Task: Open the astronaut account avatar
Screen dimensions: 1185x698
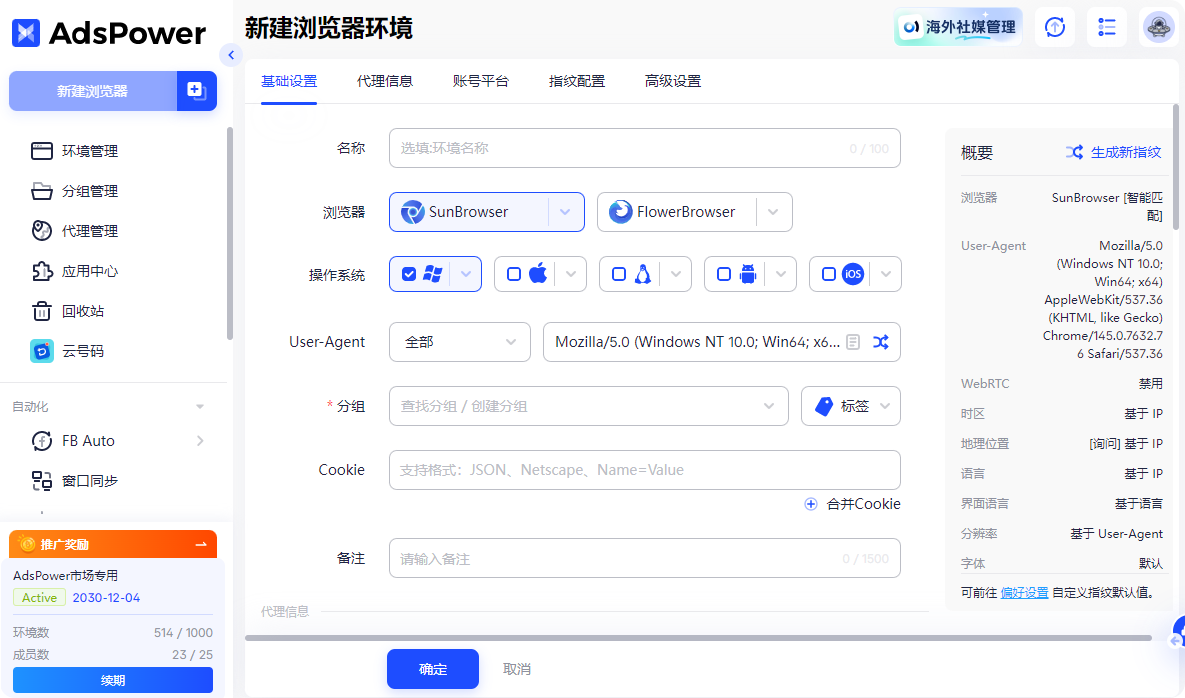Action: pyautogui.click(x=1157, y=27)
